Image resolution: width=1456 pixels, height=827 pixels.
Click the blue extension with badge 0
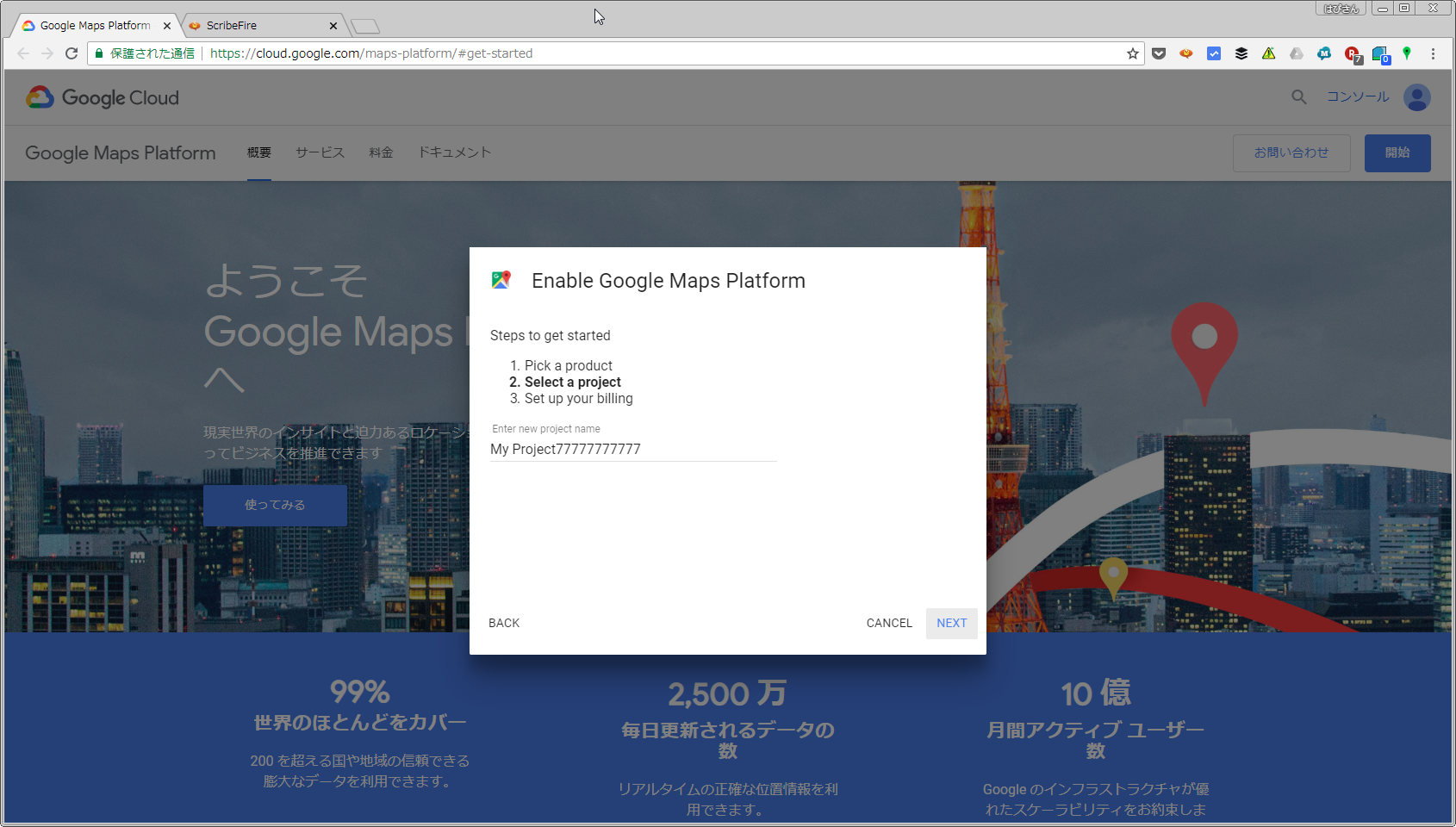pyautogui.click(x=1380, y=54)
